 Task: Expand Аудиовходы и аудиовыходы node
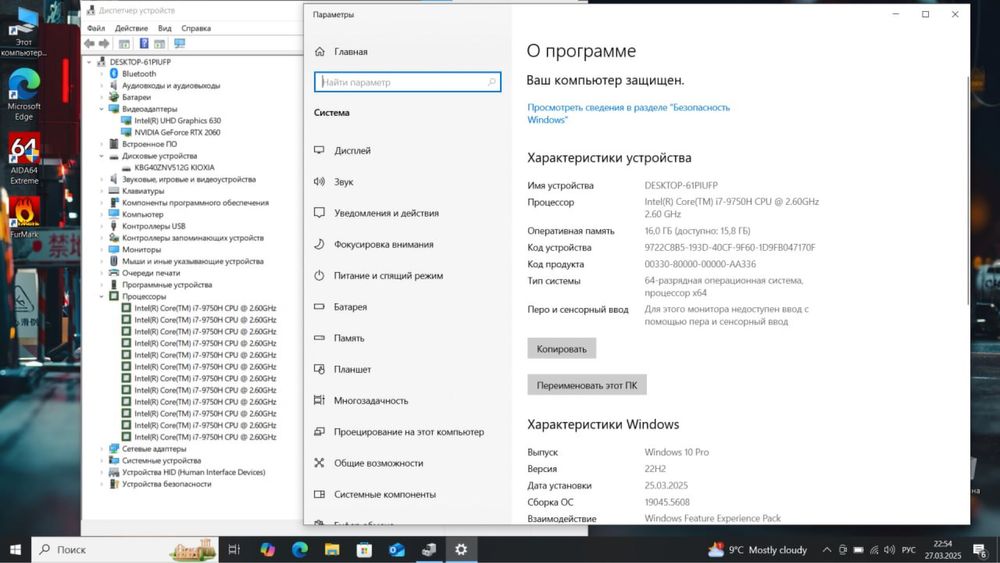pyautogui.click(x=101, y=85)
